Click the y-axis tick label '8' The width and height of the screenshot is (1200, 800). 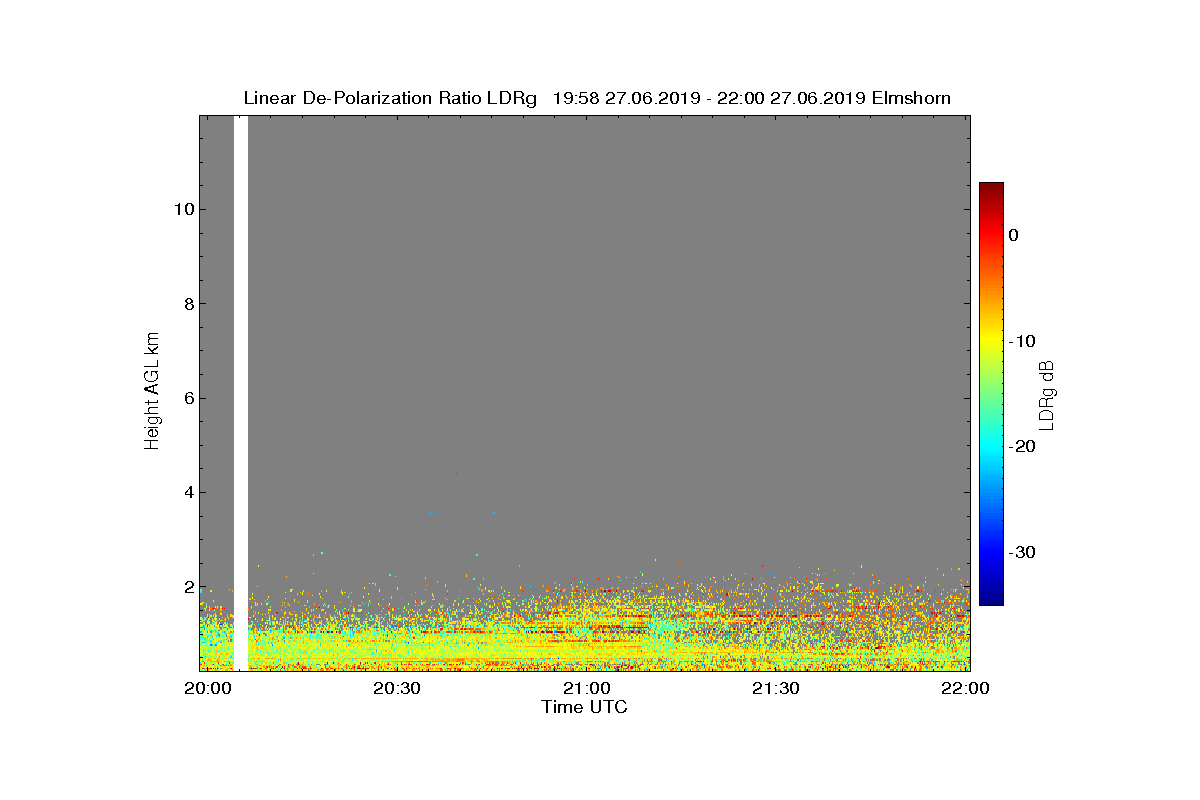pos(188,304)
